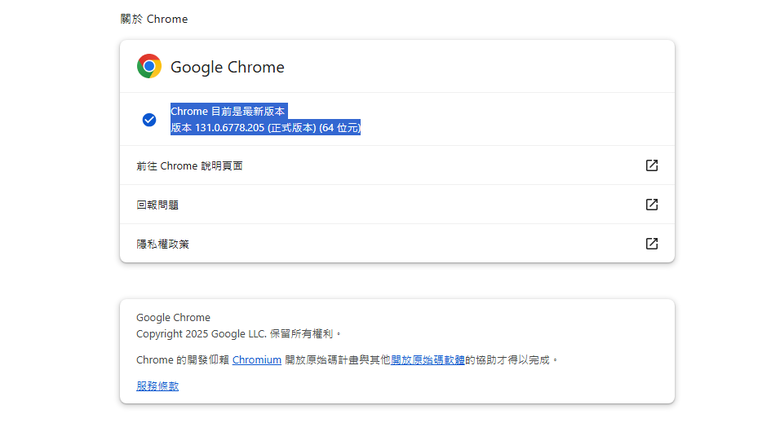This screenshot has height=423, width=780.
Task: Click the large Google Chrome heading text
Action: tap(227, 67)
